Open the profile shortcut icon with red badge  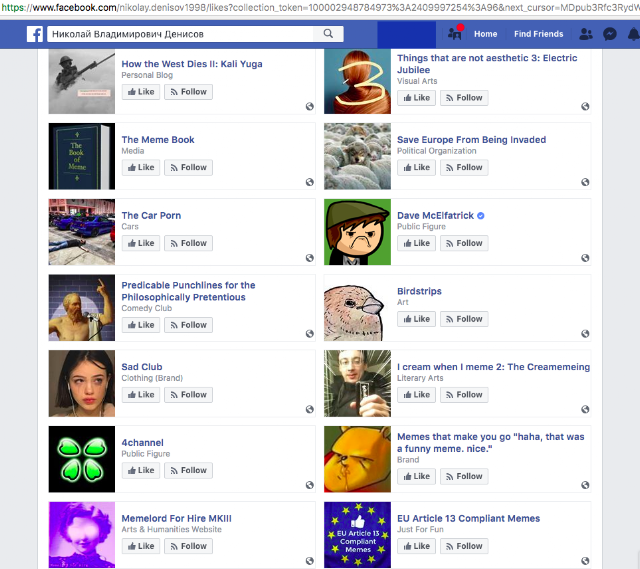coord(455,33)
